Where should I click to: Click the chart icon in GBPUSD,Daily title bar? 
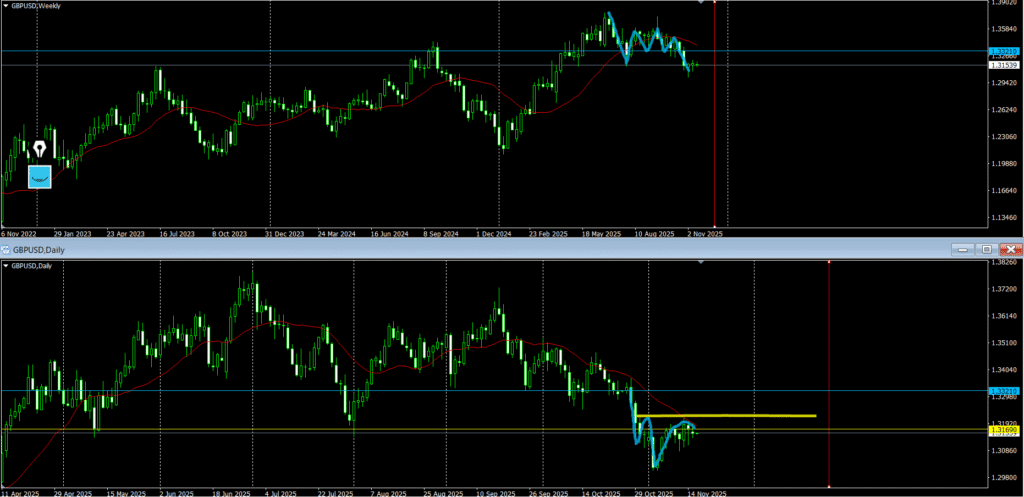(5, 248)
